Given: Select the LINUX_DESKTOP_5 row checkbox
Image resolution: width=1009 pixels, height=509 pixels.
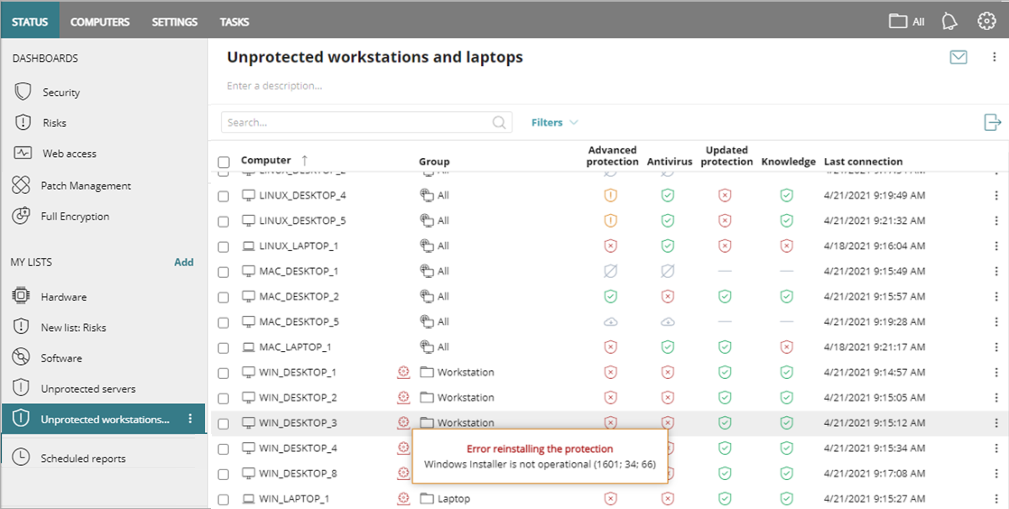Looking at the screenshot, I should [x=223, y=221].
